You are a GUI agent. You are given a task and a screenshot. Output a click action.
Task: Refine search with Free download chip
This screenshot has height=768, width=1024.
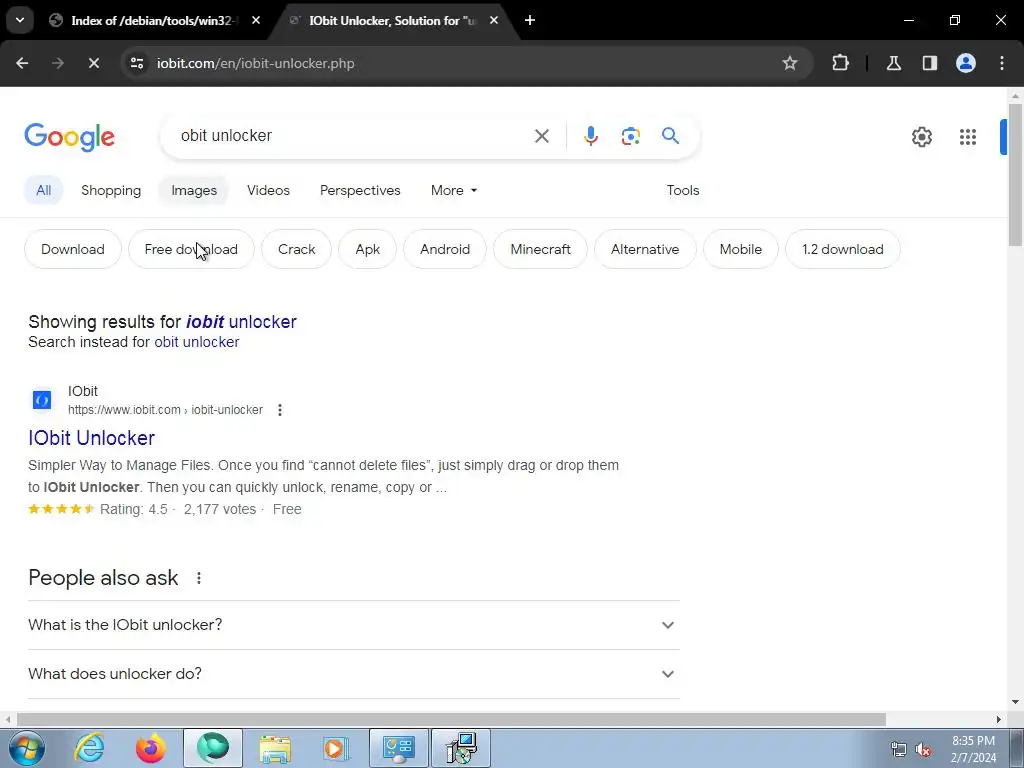pos(191,249)
